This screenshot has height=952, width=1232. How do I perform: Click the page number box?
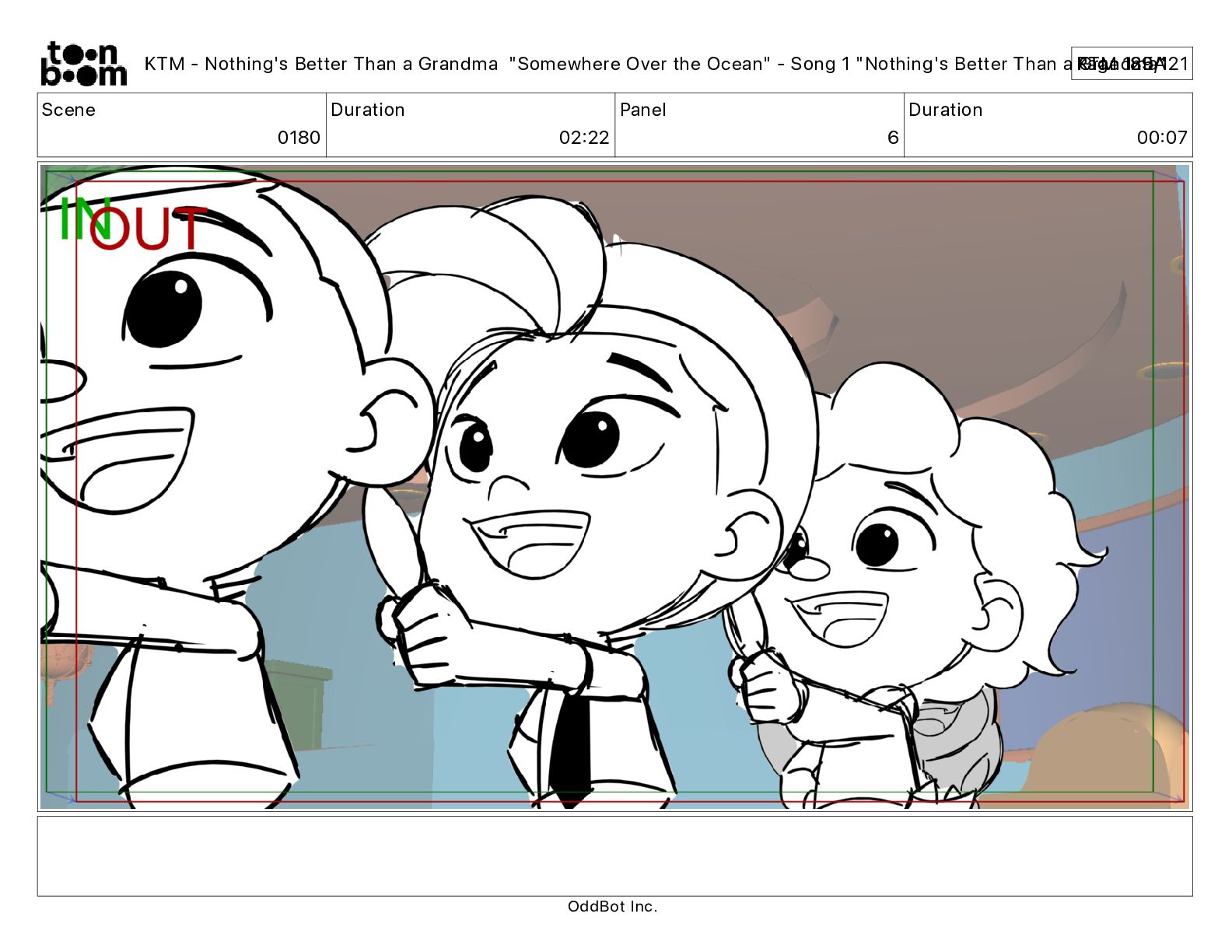tap(1132, 64)
